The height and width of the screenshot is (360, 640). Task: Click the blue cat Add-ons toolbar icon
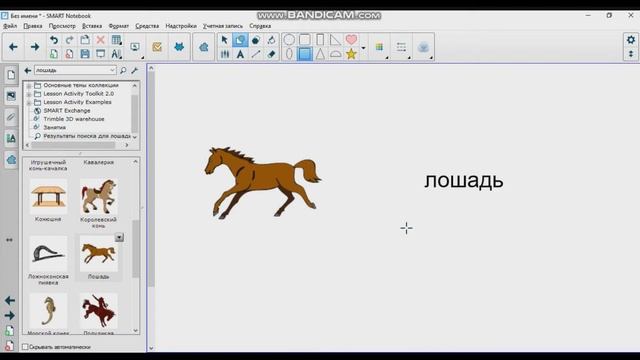(x=179, y=47)
